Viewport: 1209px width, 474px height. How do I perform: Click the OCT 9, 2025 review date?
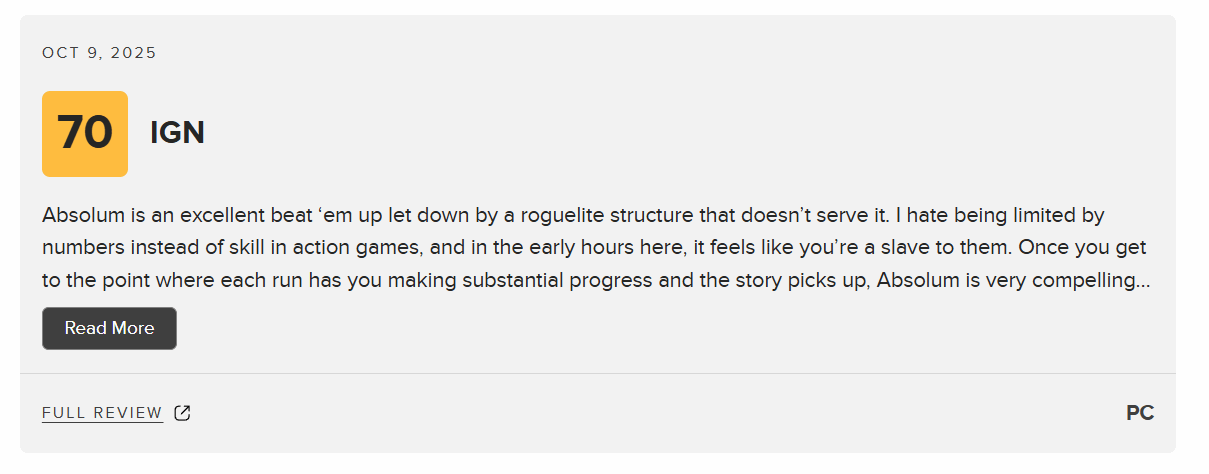[x=99, y=53]
